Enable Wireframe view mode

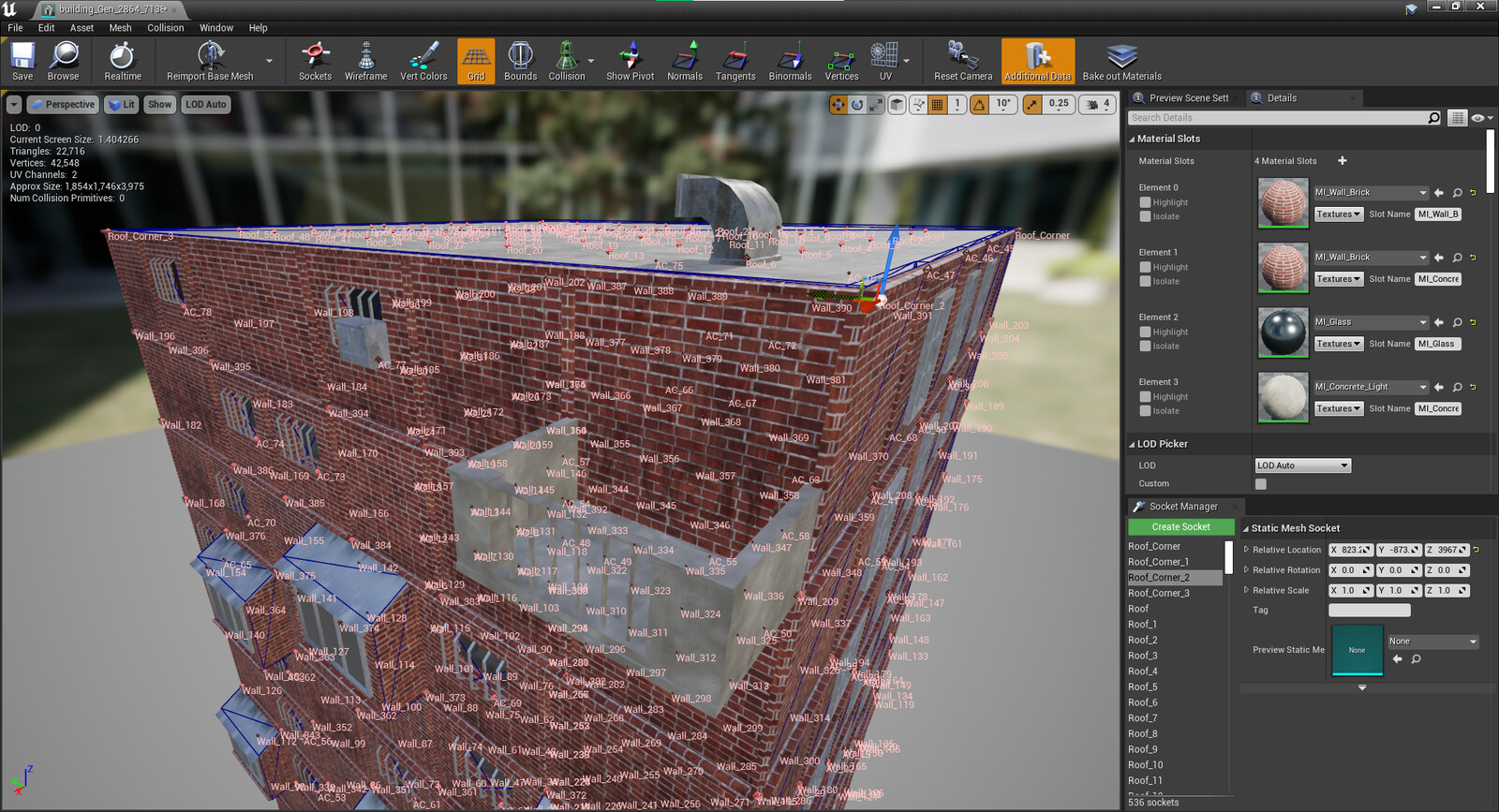pos(366,62)
